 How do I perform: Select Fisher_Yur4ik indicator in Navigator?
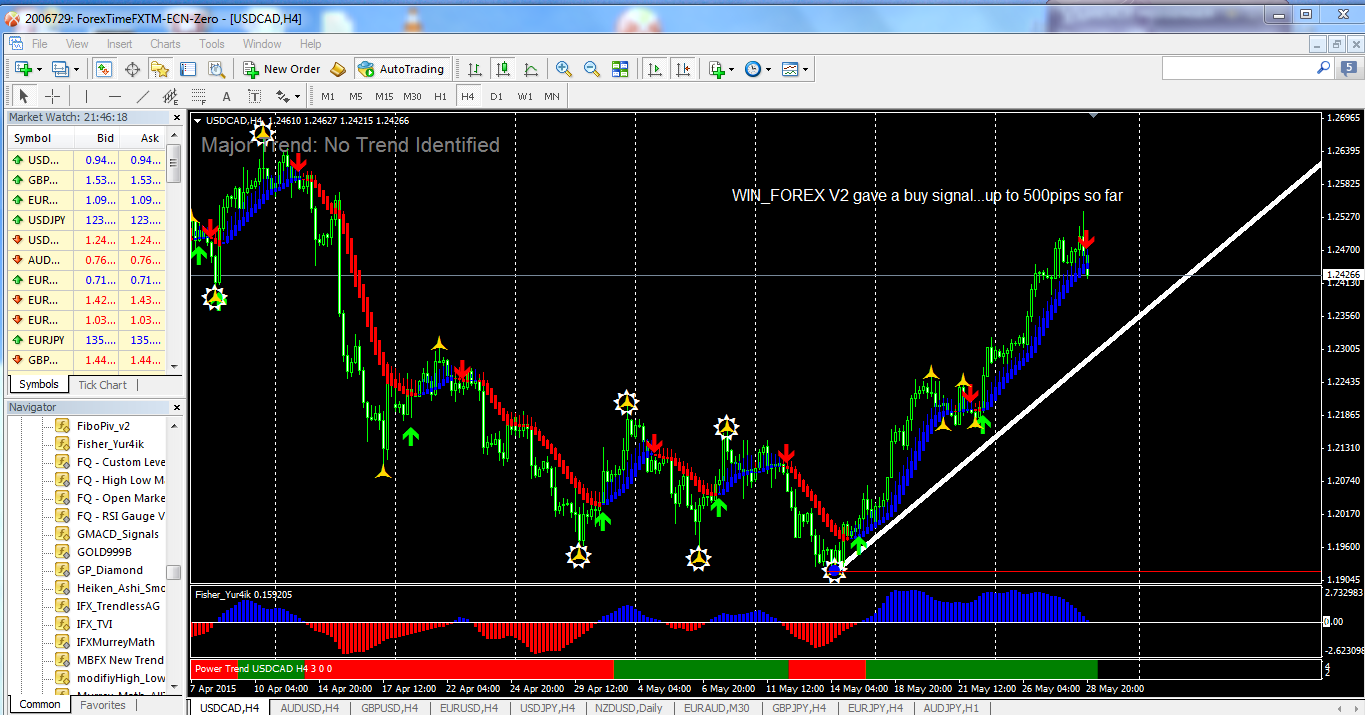click(110, 444)
